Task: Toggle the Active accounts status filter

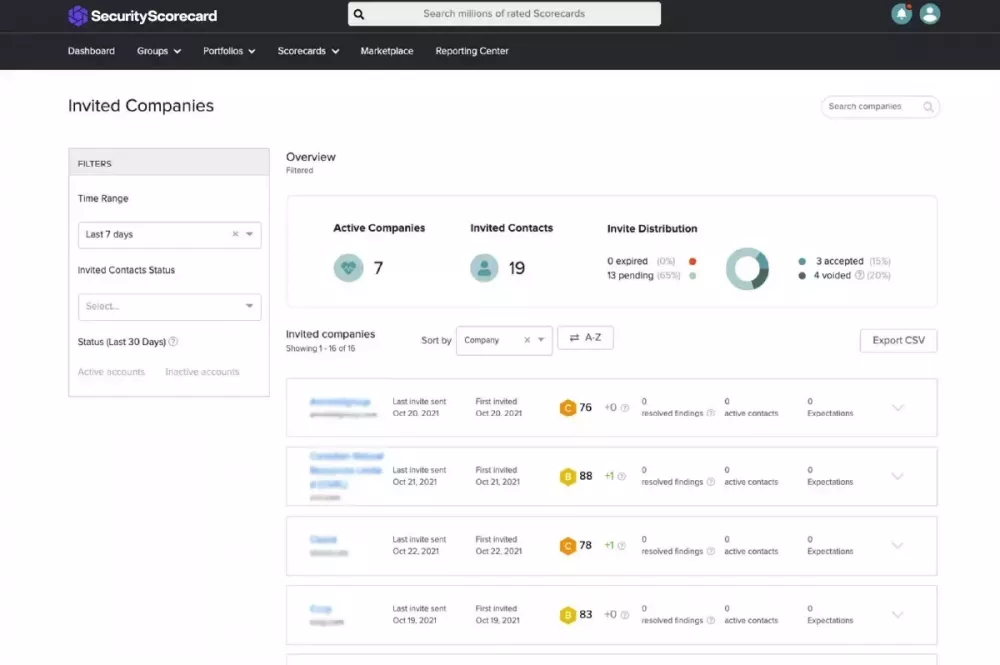Action: point(111,372)
